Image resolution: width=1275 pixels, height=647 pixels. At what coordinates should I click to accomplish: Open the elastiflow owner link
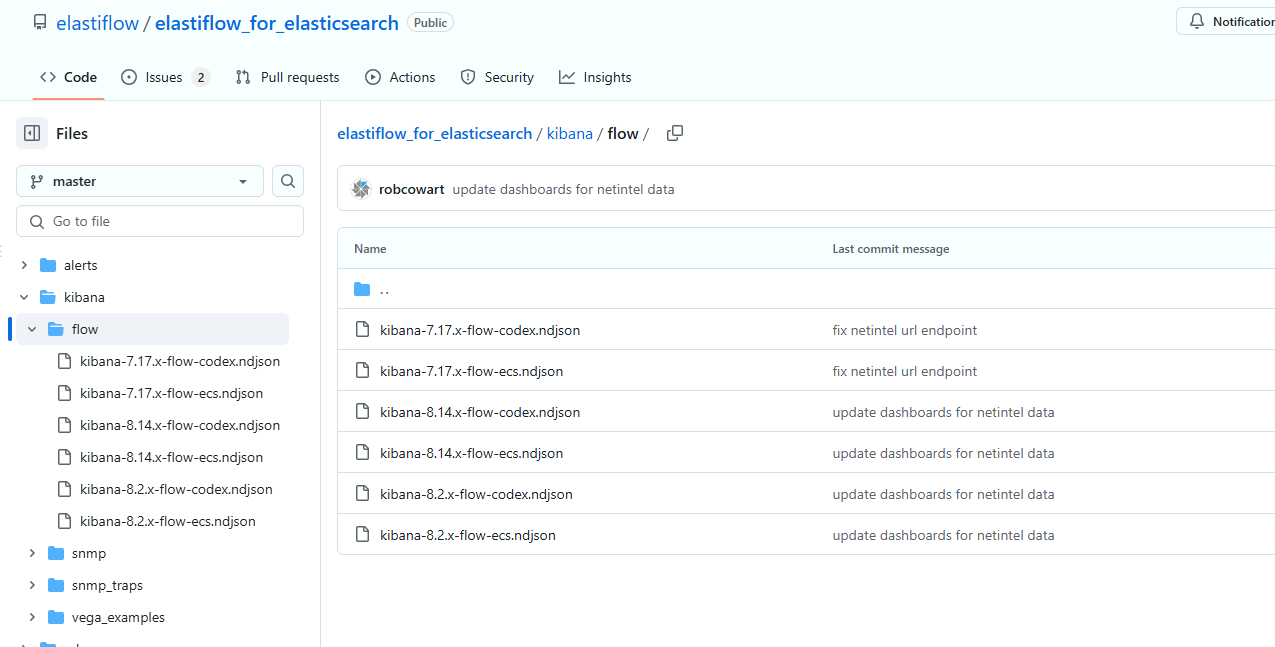pos(98,23)
